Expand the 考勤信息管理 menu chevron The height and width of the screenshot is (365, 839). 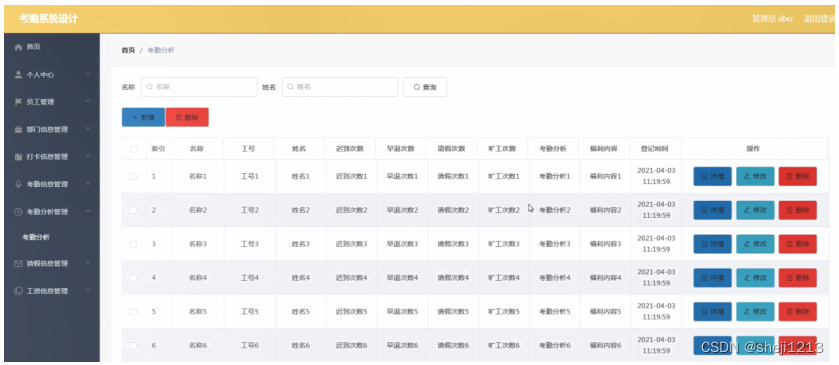point(88,184)
